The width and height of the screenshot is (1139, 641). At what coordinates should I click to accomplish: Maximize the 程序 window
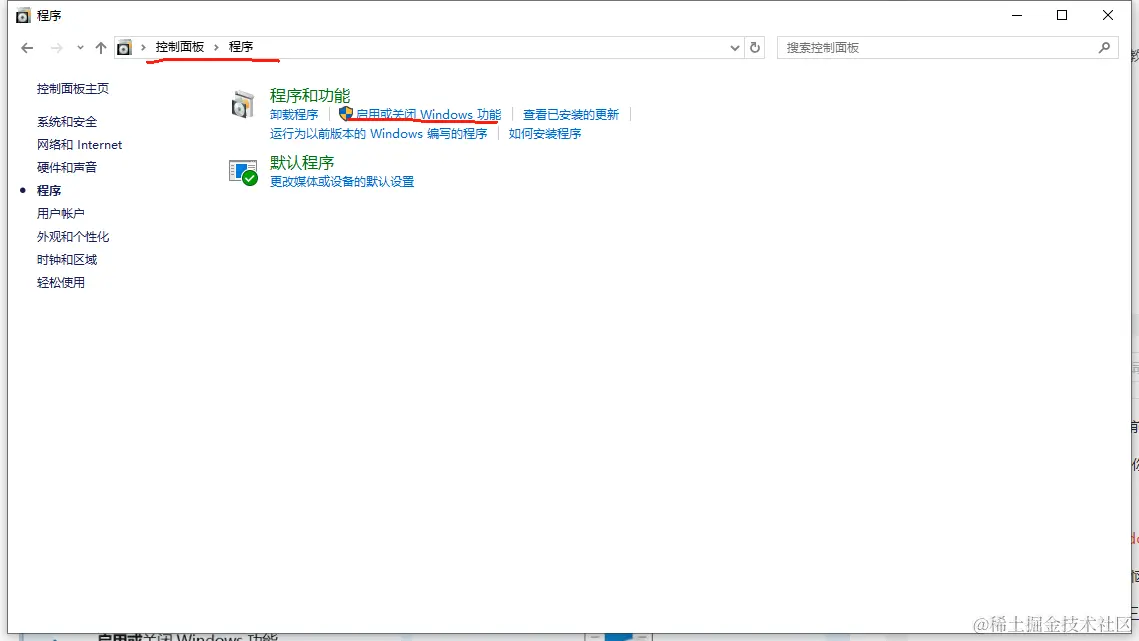tap(1062, 15)
